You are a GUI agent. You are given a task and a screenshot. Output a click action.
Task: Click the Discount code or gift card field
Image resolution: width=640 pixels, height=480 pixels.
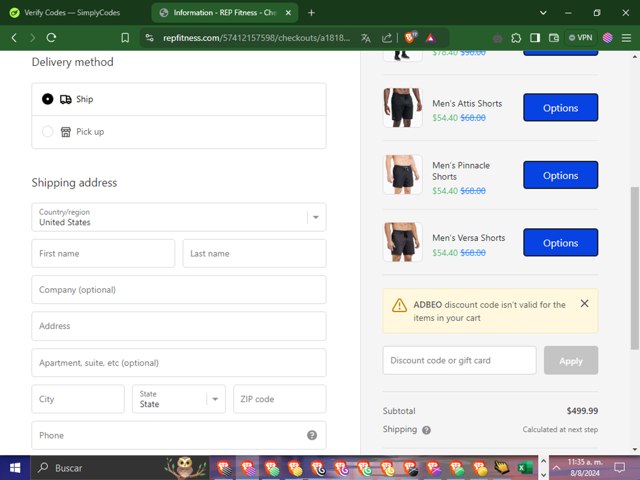coord(459,360)
